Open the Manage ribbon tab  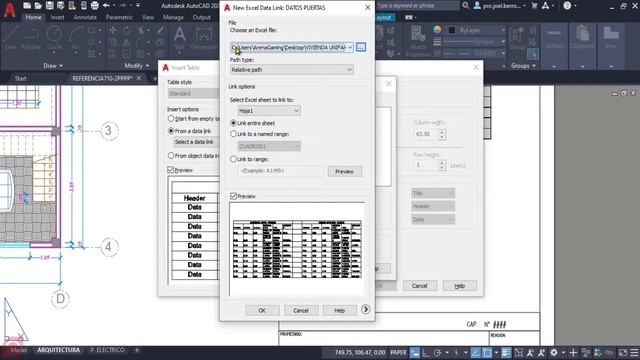[173, 18]
